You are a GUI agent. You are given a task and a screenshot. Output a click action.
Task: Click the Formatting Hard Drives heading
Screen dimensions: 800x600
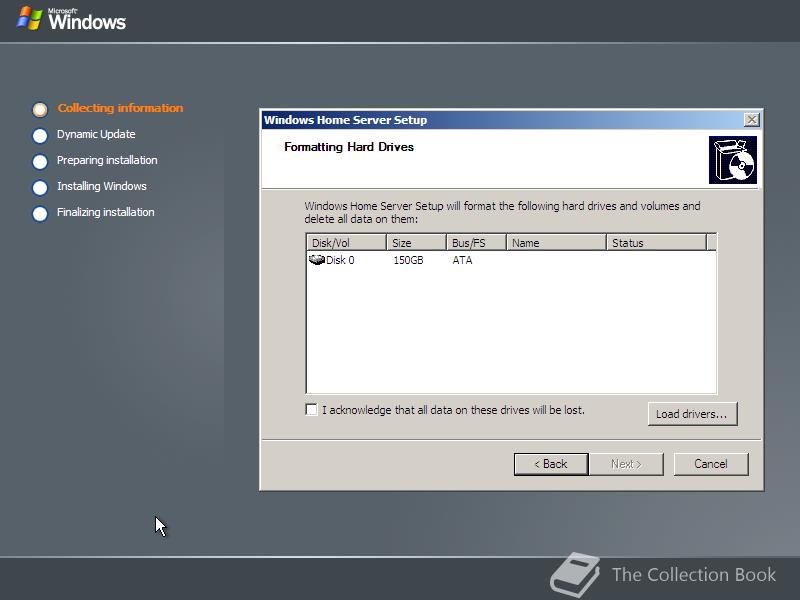349,147
